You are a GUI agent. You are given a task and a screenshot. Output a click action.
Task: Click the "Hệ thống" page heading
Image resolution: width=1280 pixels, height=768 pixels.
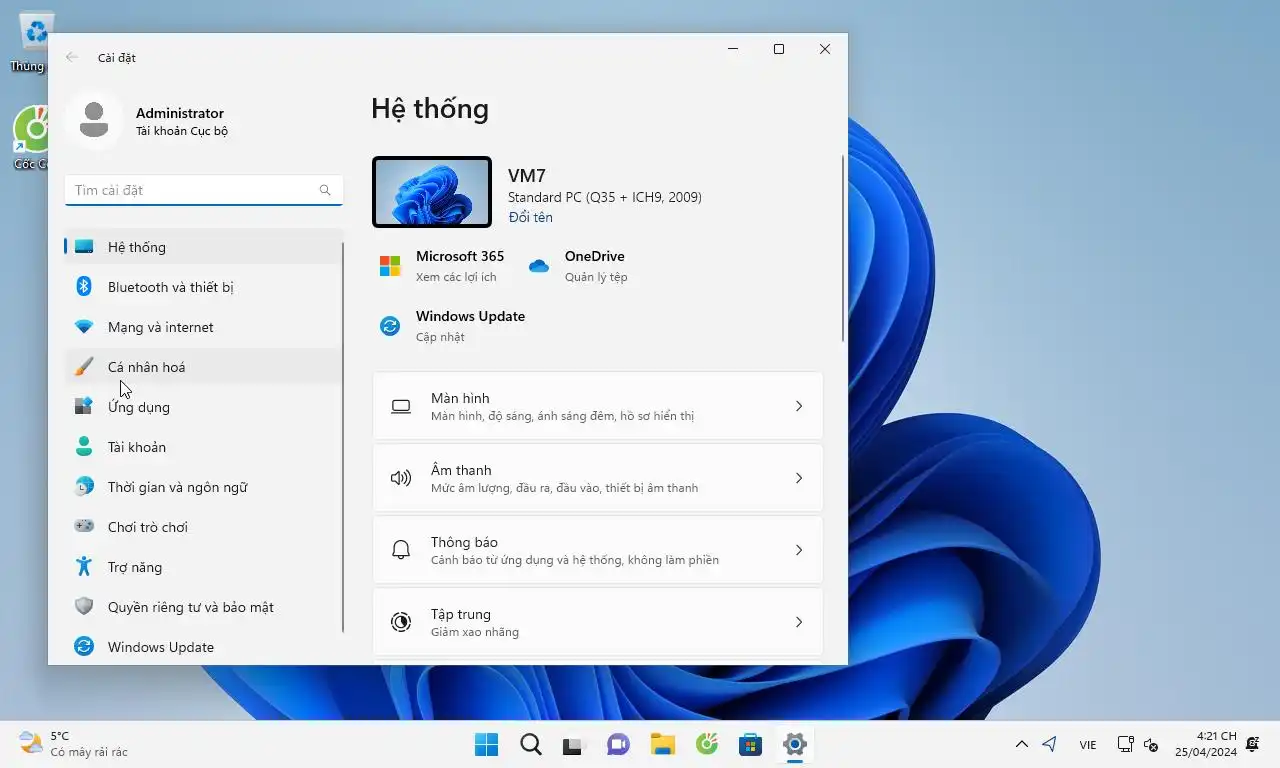[x=430, y=108]
